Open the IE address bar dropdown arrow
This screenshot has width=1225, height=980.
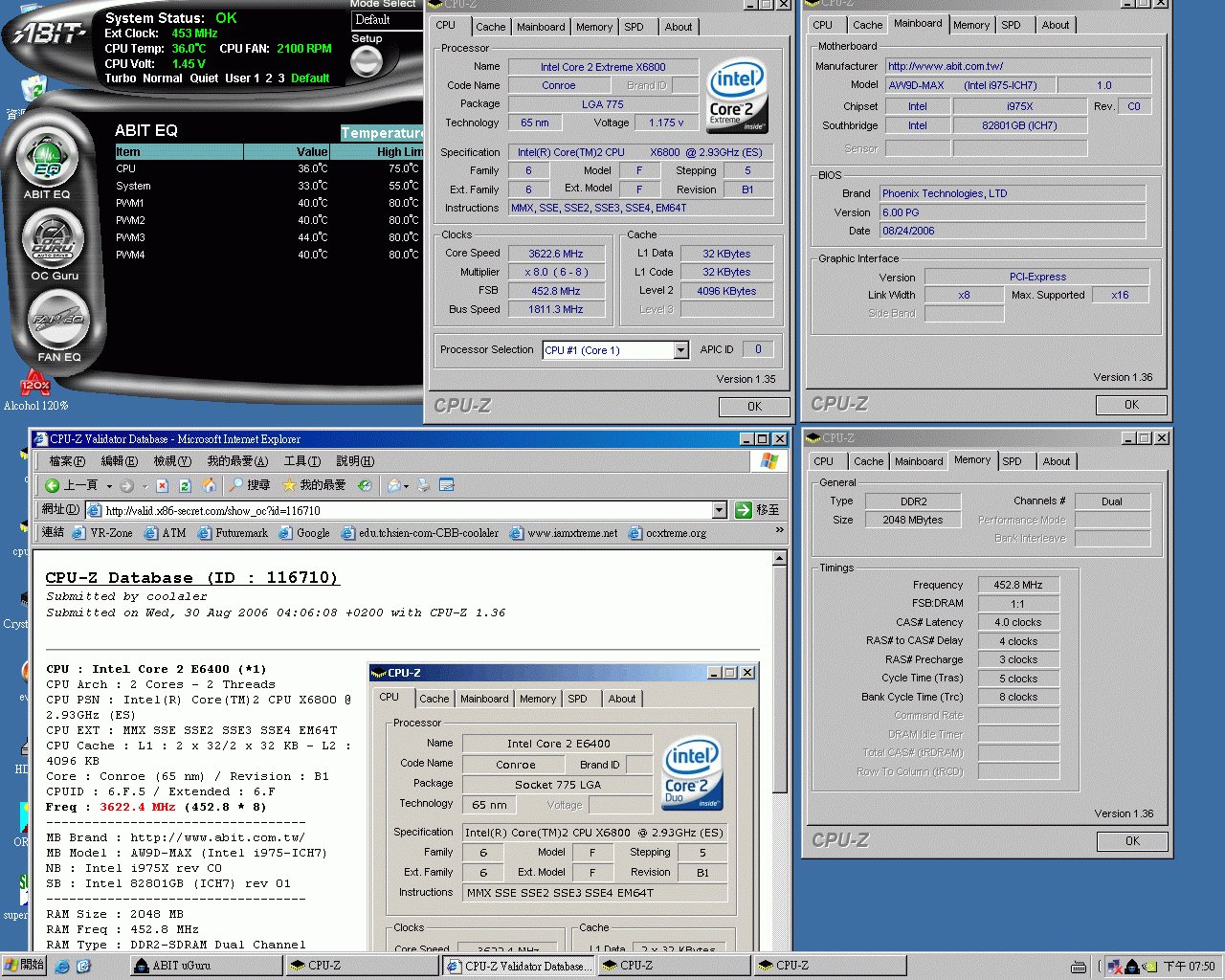coord(720,510)
